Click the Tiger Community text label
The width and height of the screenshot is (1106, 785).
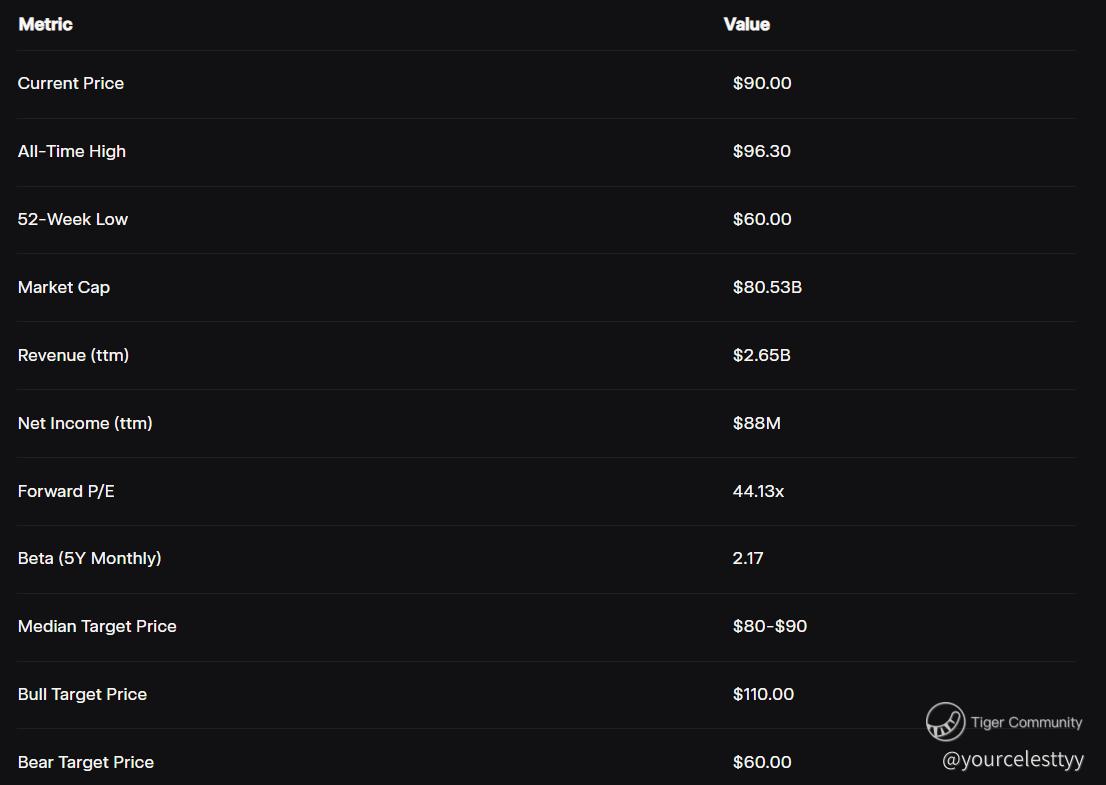1026,722
